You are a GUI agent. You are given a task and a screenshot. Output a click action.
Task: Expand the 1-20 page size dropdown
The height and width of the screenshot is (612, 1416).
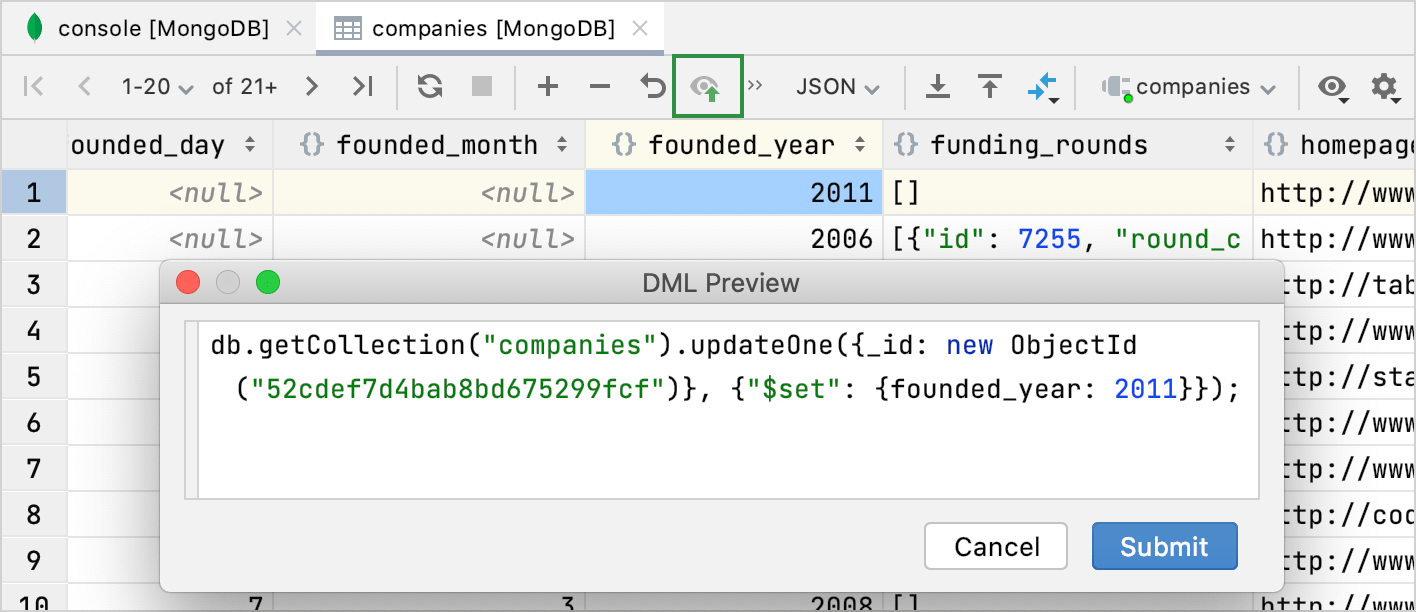point(157,87)
